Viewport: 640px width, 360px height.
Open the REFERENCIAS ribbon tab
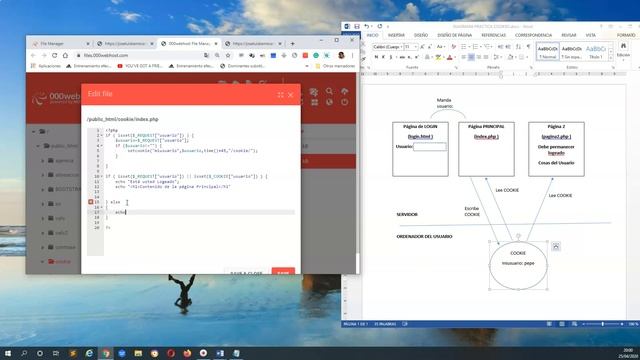493,36
